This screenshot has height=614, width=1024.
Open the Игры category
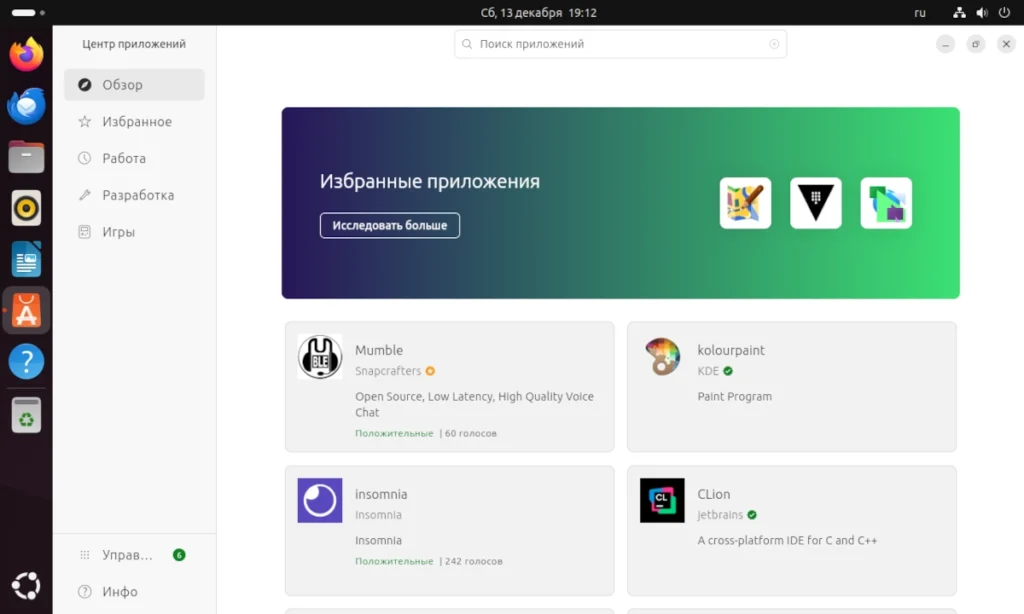(134, 232)
